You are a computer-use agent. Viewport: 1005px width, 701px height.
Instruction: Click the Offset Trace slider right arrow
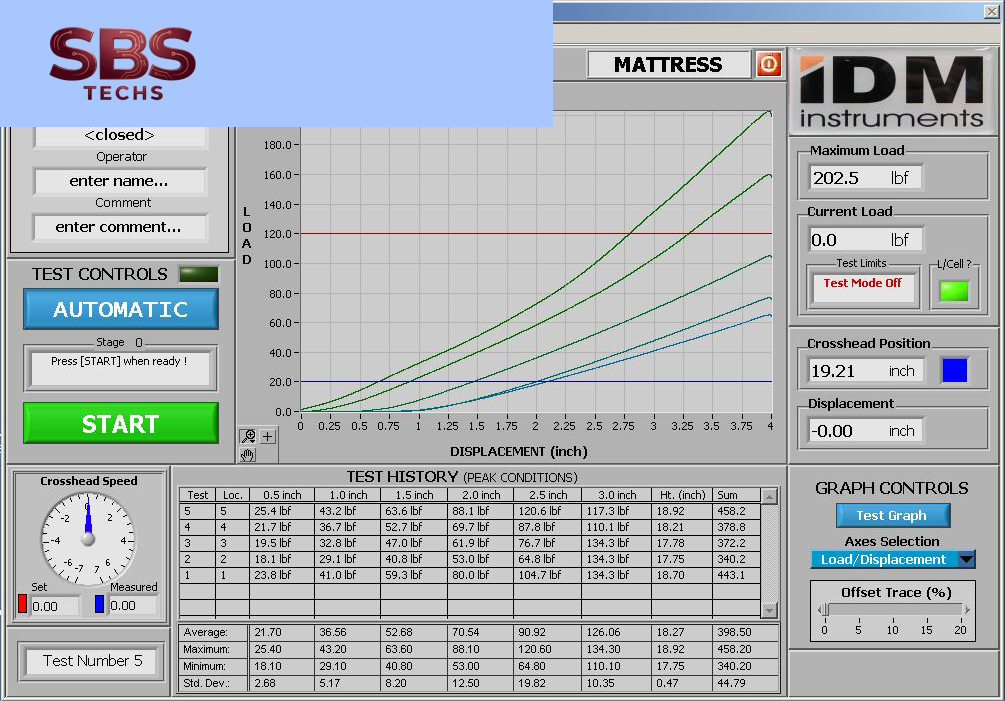pyautogui.click(x=967, y=609)
